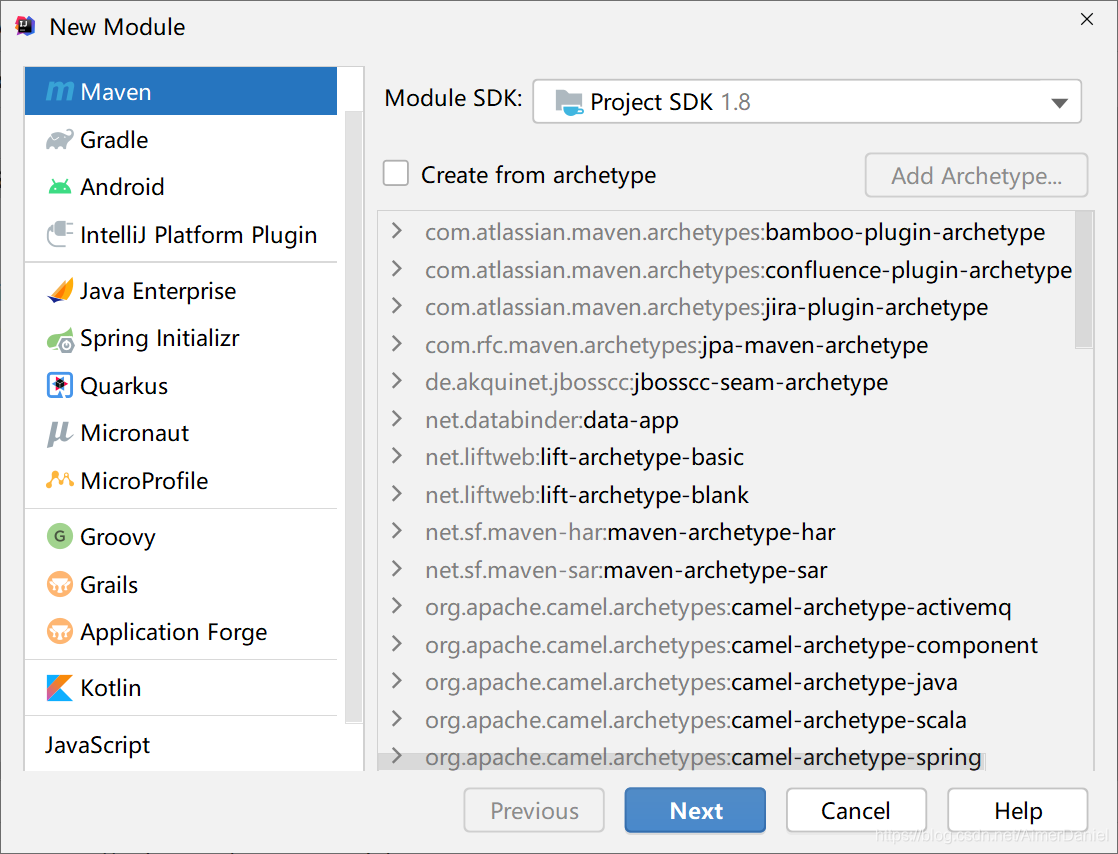The width and height of the screenshot is (1118, 854).
Task: Expand camel-archetype-activemq chevron
Action: [397, 606]
